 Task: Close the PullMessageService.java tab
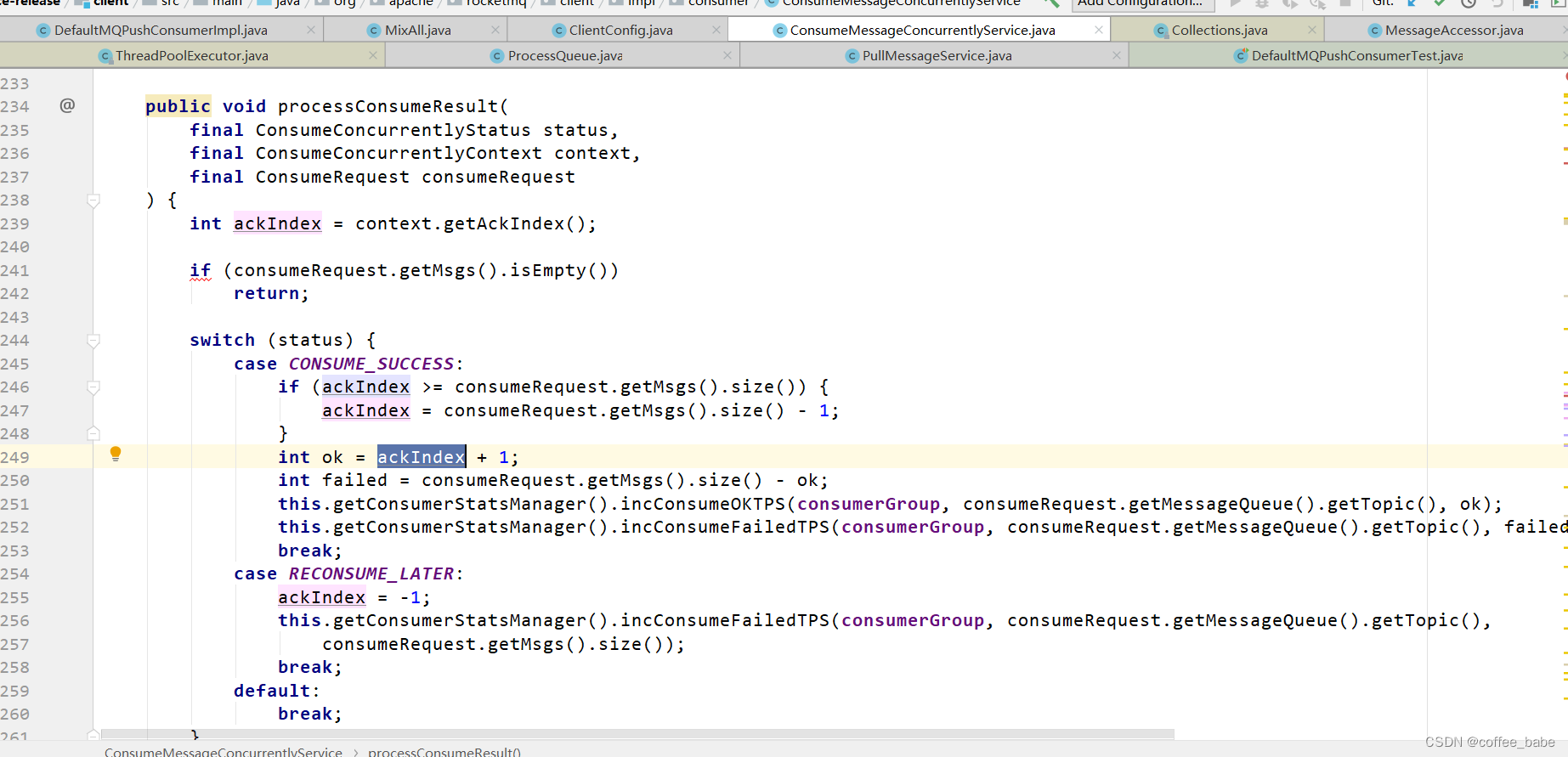(x=1117, y=55)
